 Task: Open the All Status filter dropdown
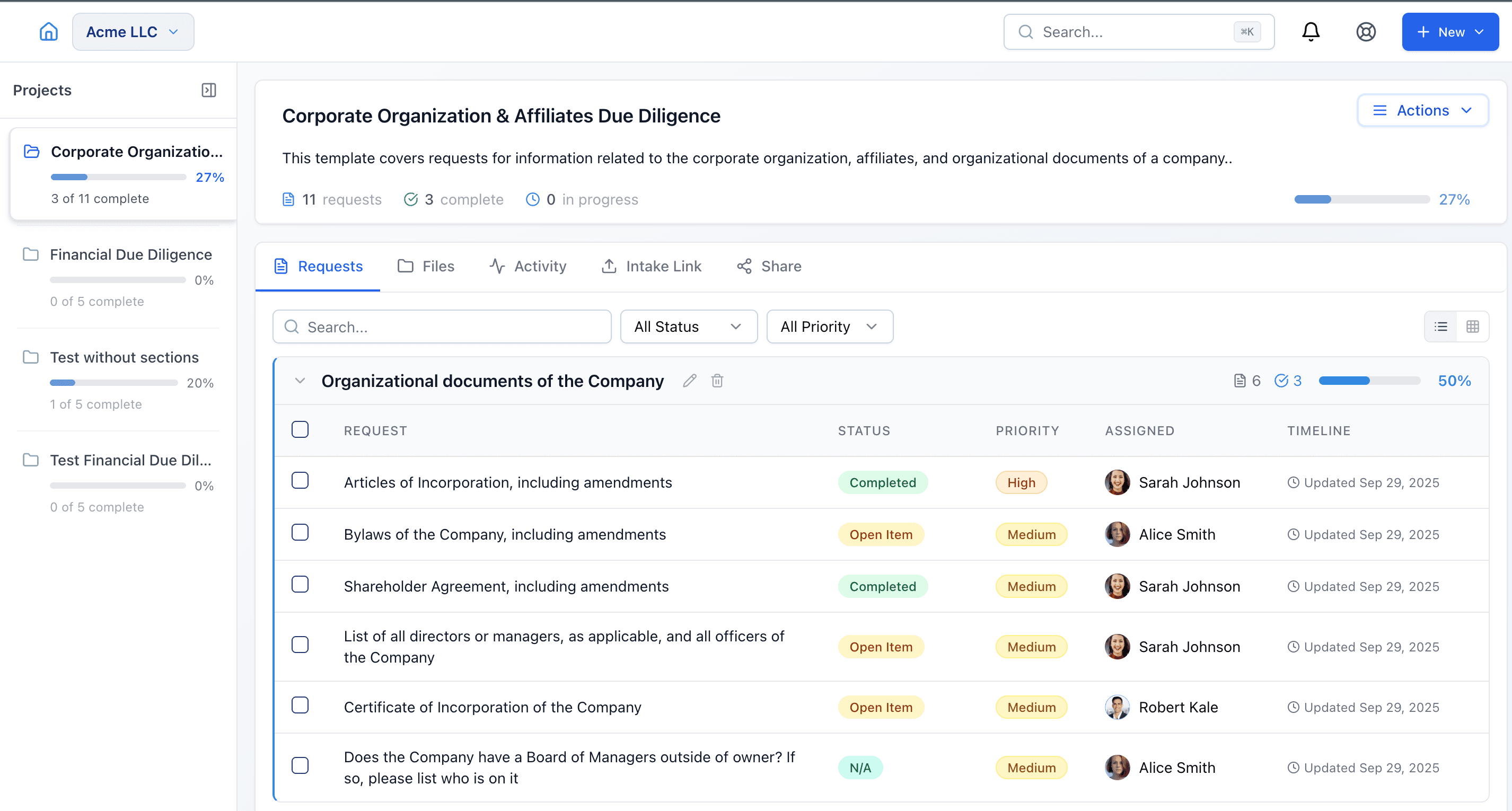click(689, 327)
